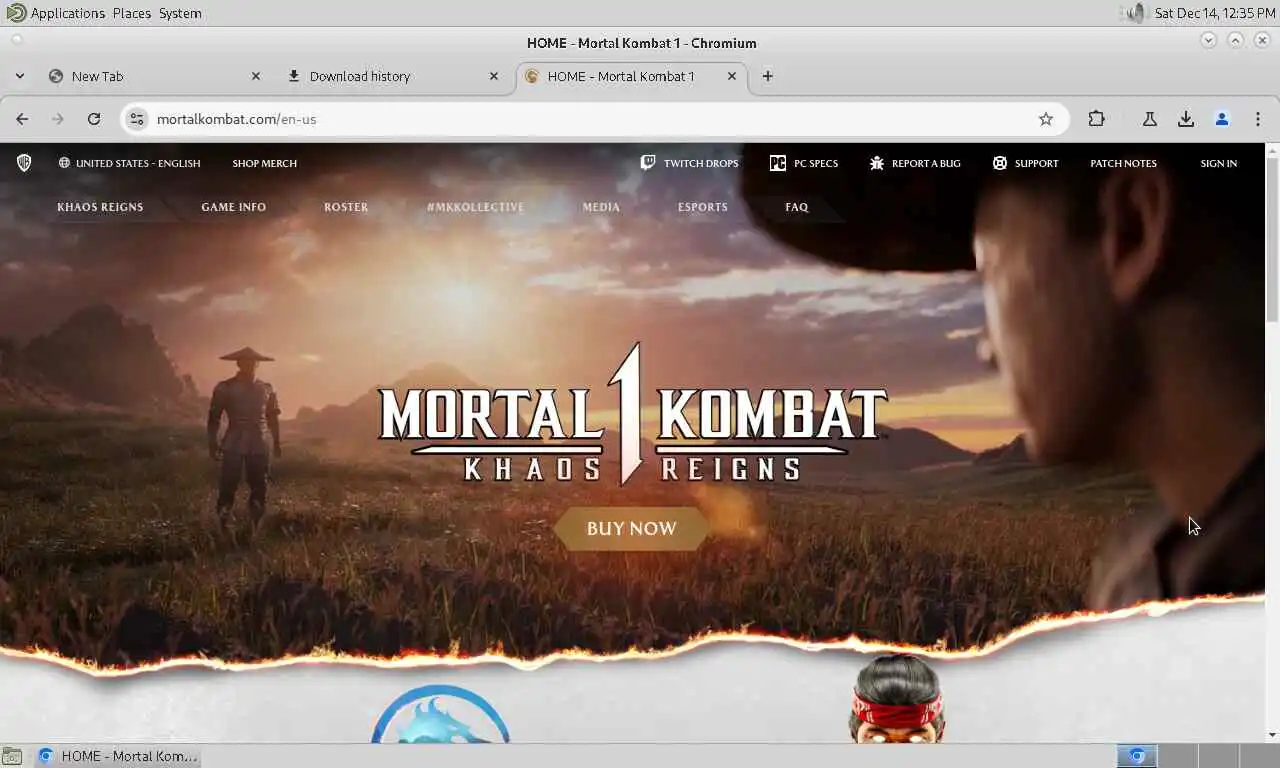Open the #MKKollective menu item
The image size is (1280, 768).
click(x=475, y=207)
